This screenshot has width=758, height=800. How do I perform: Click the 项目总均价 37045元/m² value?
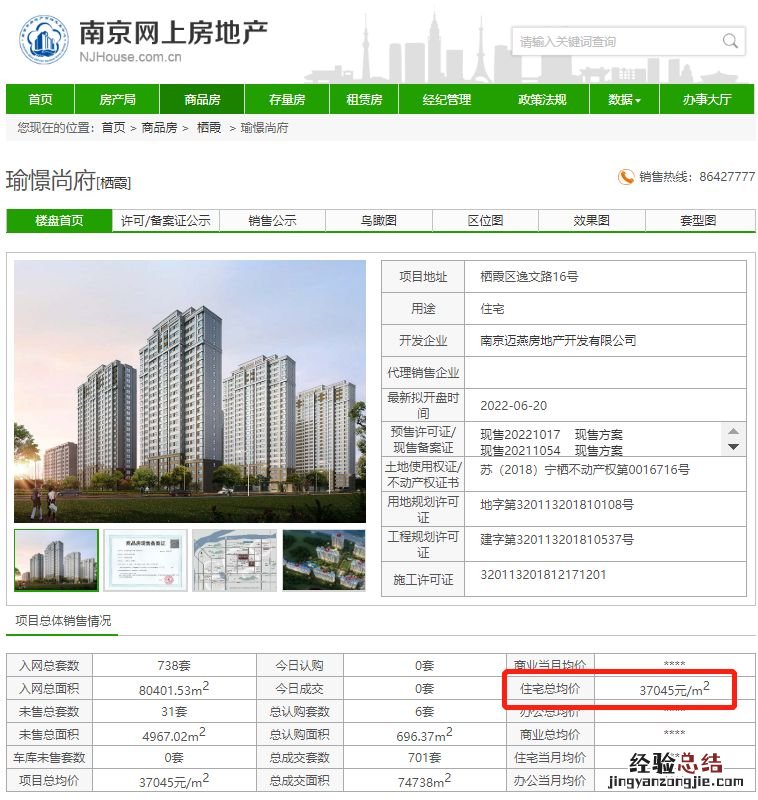pyautogui.click(x=174, y=781)
